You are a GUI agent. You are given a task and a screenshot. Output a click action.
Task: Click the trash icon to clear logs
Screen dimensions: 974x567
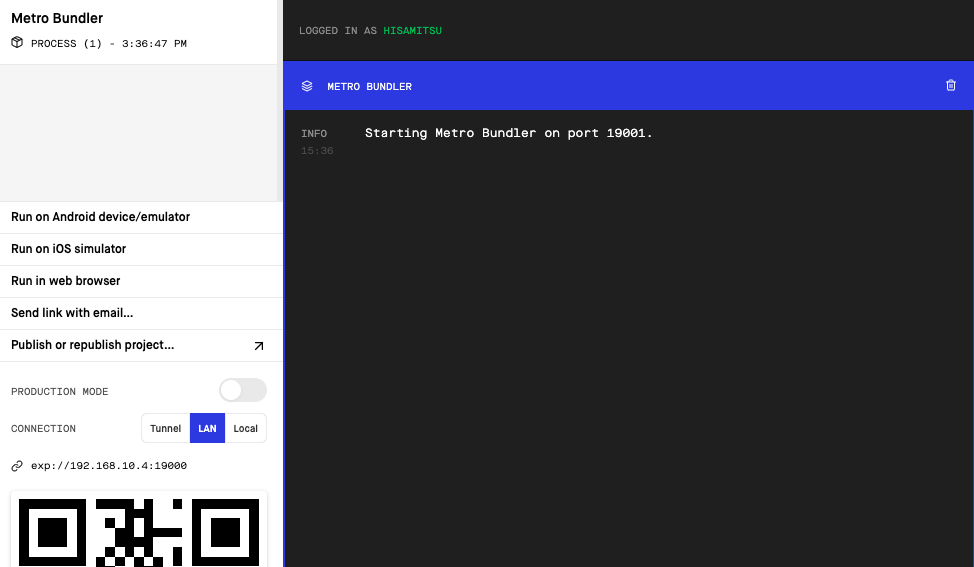[x=950, y=86]
